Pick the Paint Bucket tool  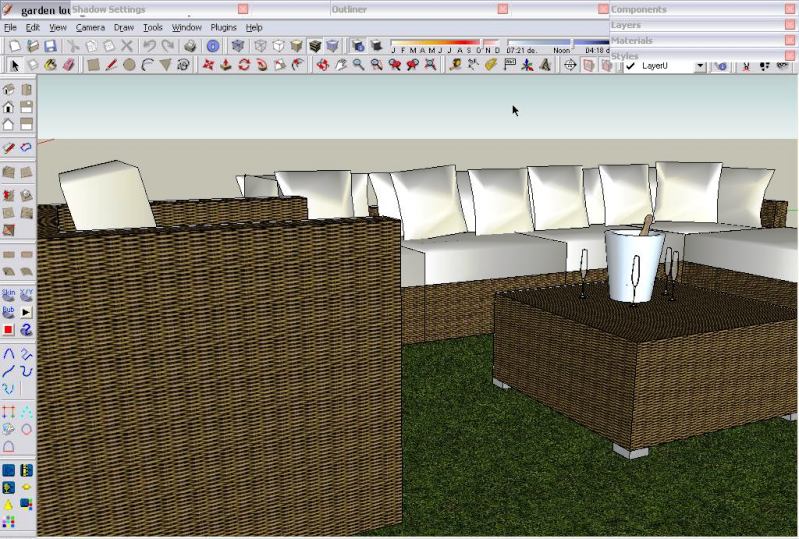click(50, 65)
